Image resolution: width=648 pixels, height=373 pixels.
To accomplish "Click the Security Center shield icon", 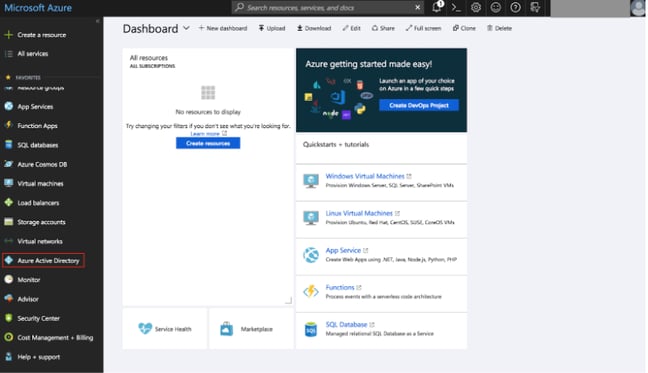I will point(9,318).
